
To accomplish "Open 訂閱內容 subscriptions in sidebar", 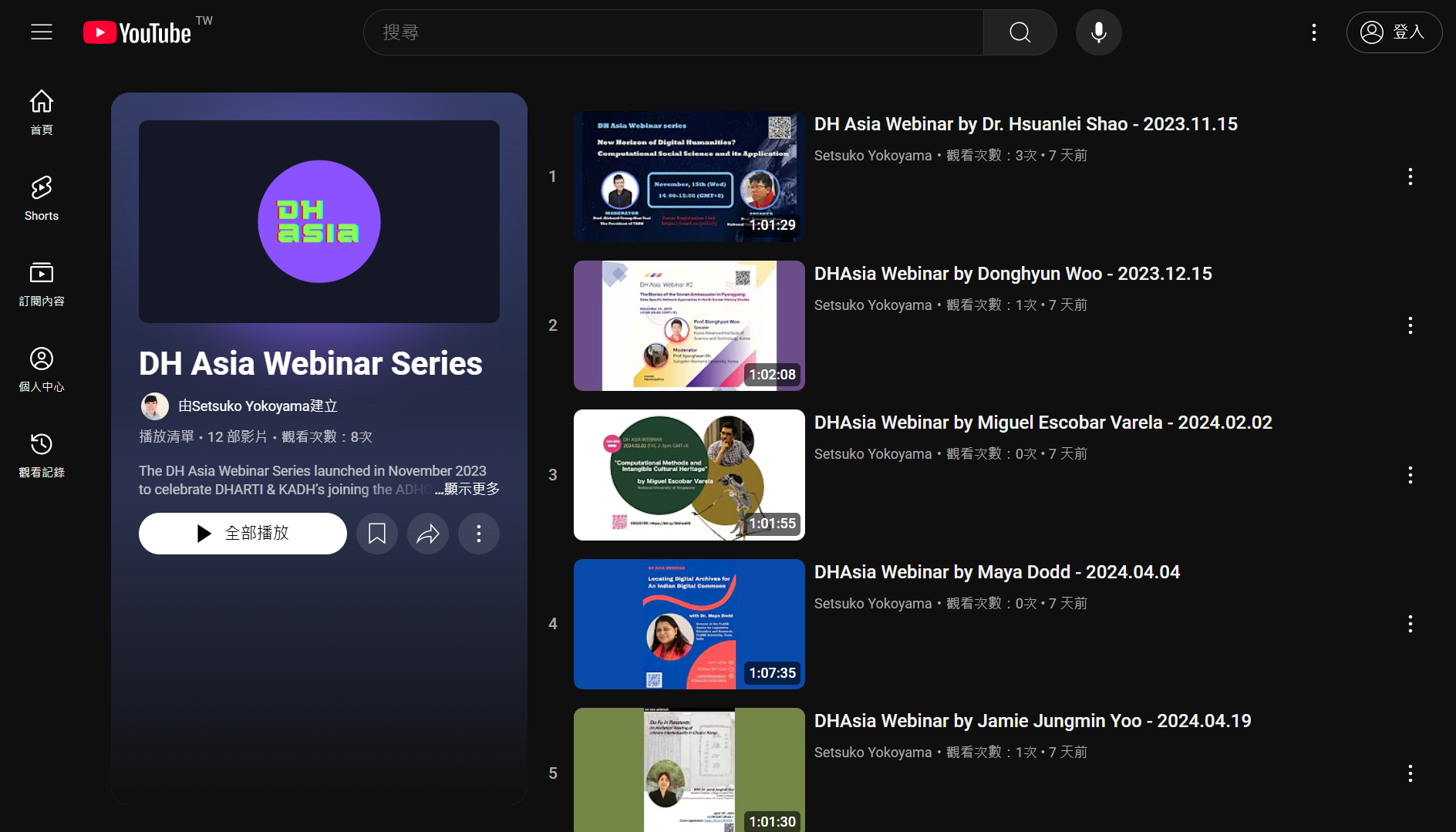I will (42, 284).
